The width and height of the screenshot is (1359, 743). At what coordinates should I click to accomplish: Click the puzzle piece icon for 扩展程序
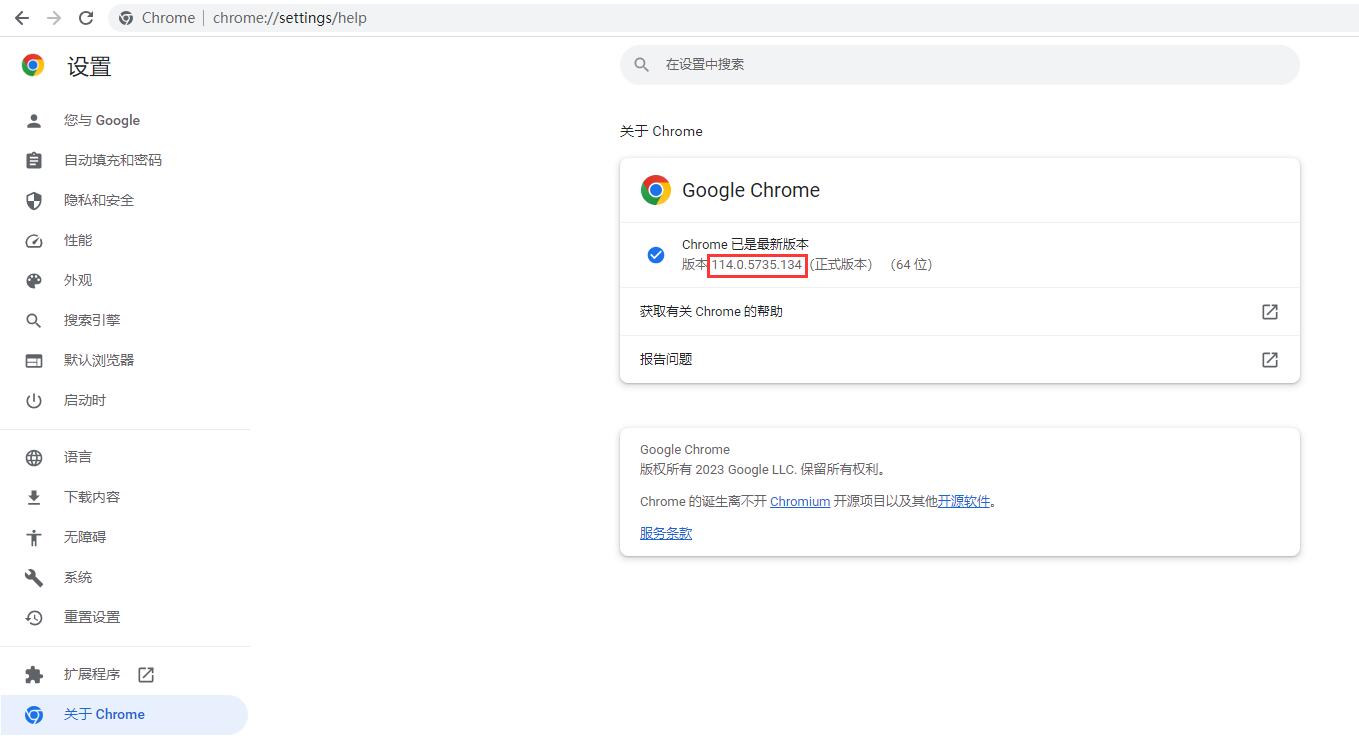tap(34, 674)
